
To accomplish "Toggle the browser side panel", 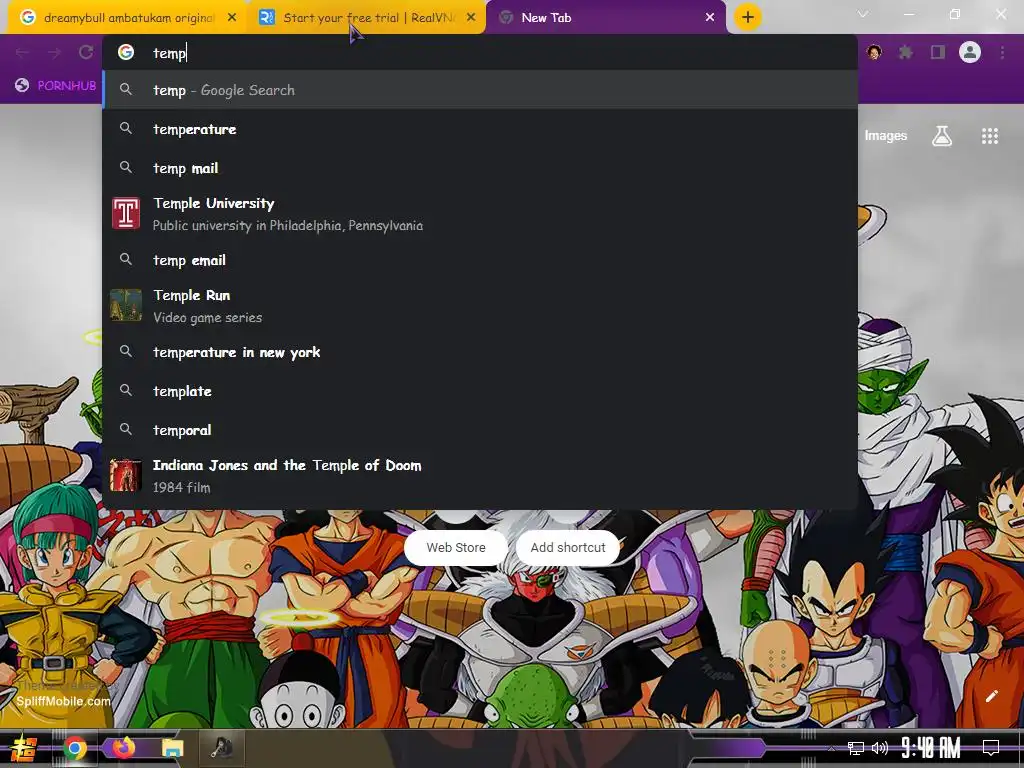I will point(938,52).
